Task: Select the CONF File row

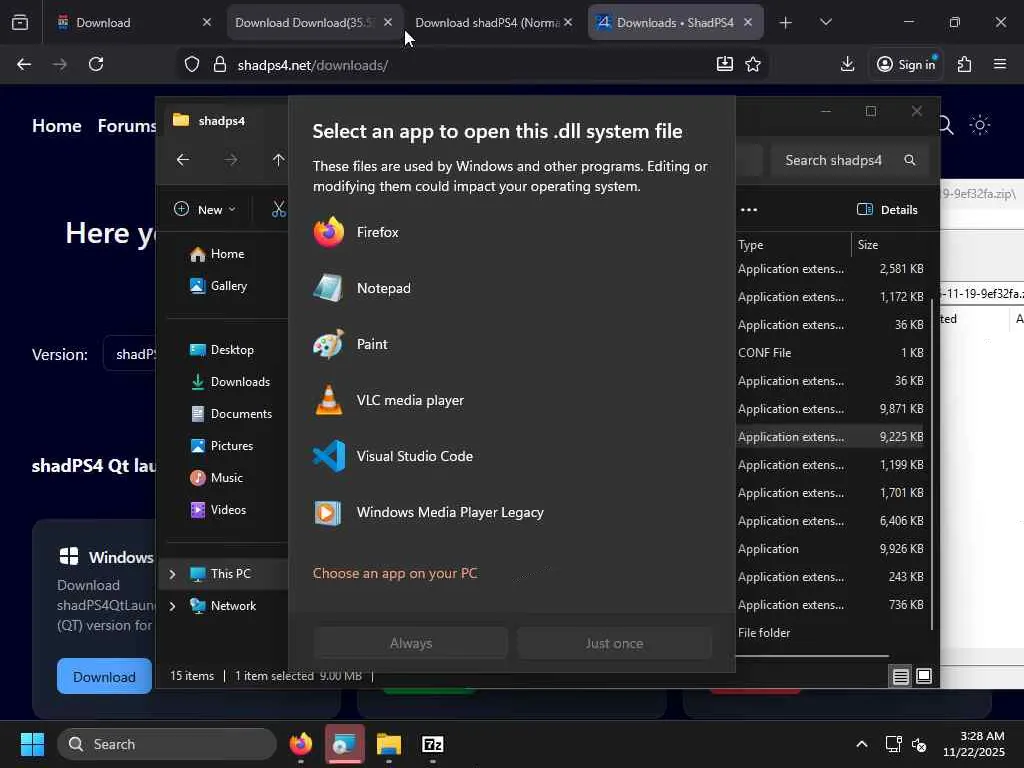Action: 831,353
